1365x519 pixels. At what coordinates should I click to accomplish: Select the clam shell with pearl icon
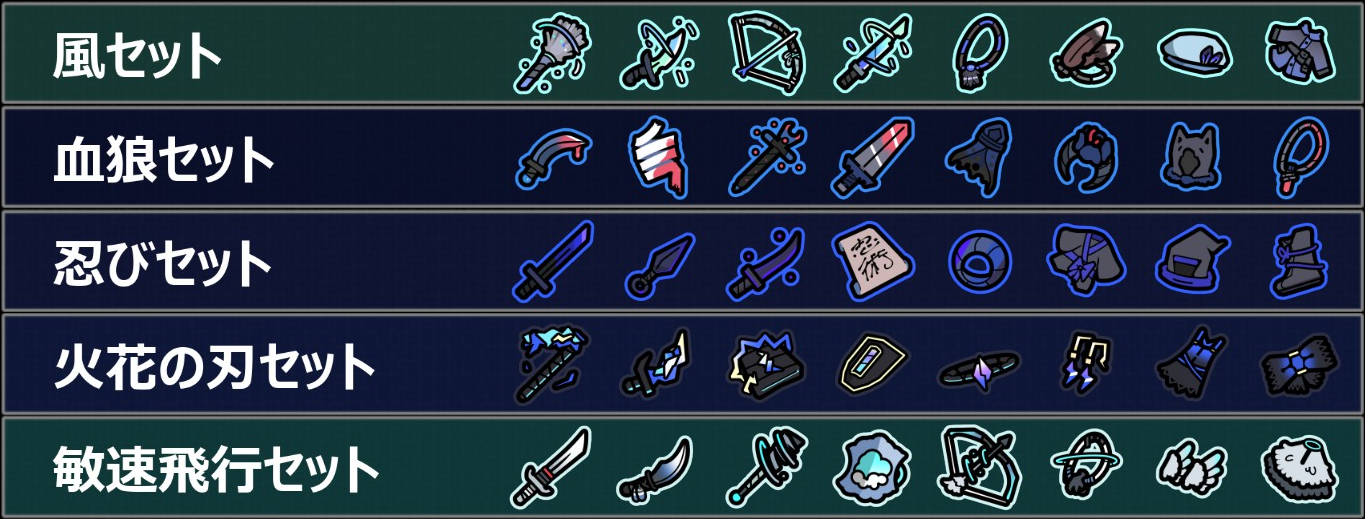872,467
